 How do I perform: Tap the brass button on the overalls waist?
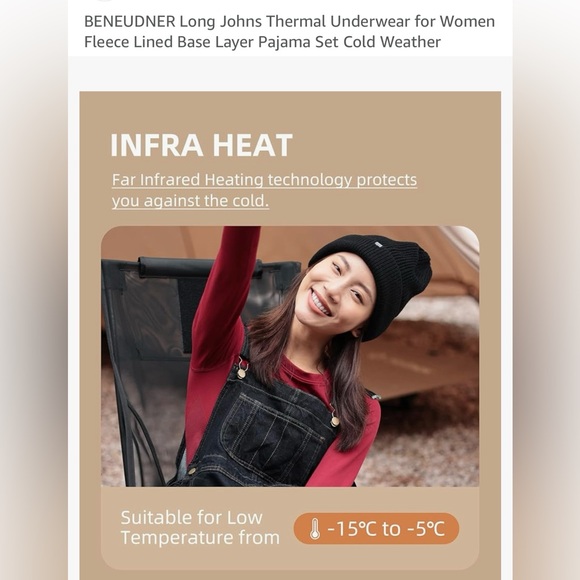[x=192, y=471]
